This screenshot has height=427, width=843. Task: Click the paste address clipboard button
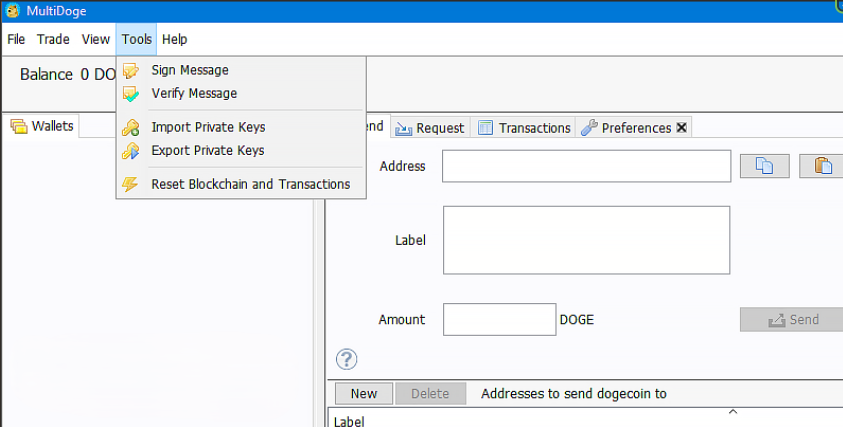coord(822,166)
